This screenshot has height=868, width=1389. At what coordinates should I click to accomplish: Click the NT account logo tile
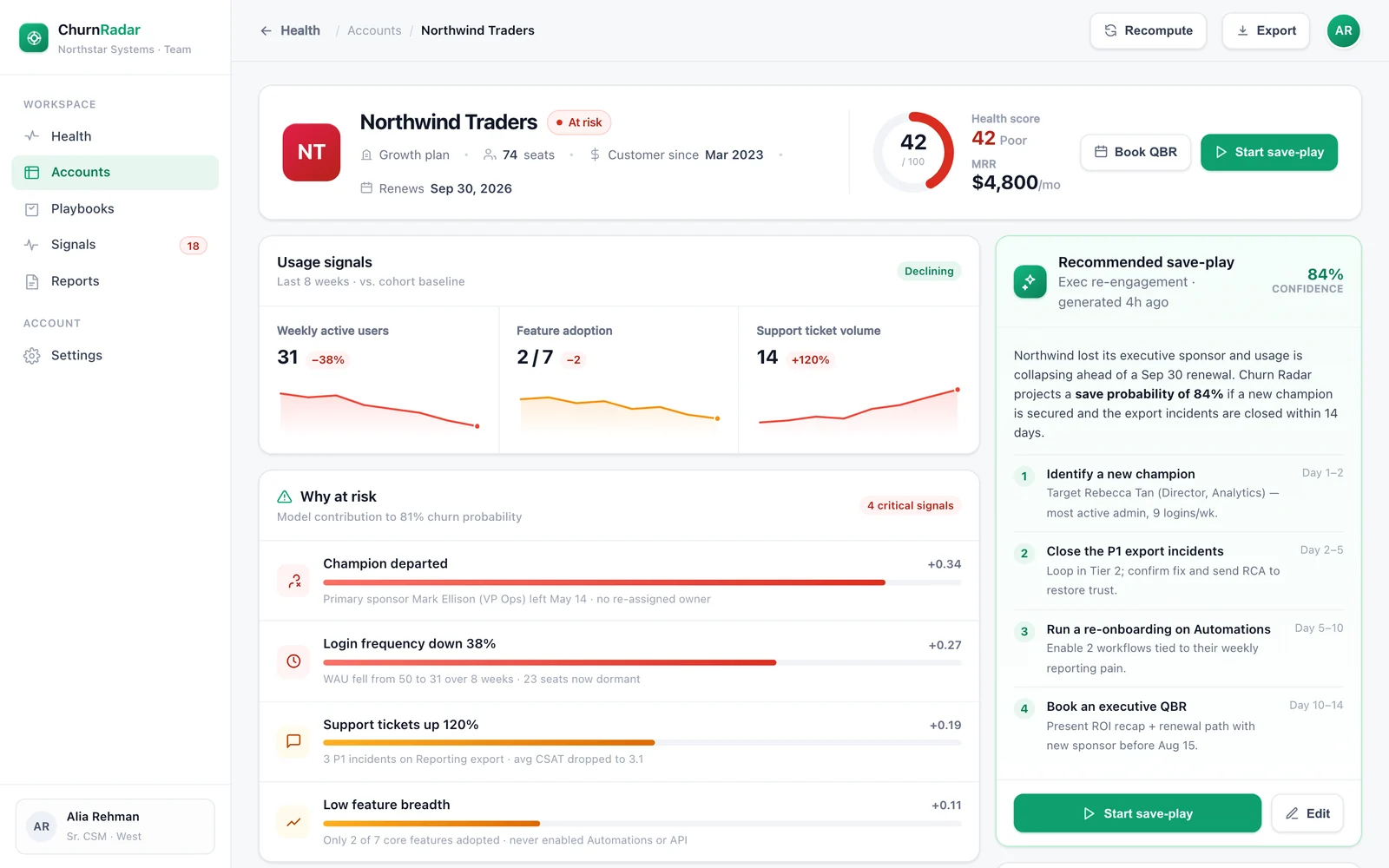312,152
